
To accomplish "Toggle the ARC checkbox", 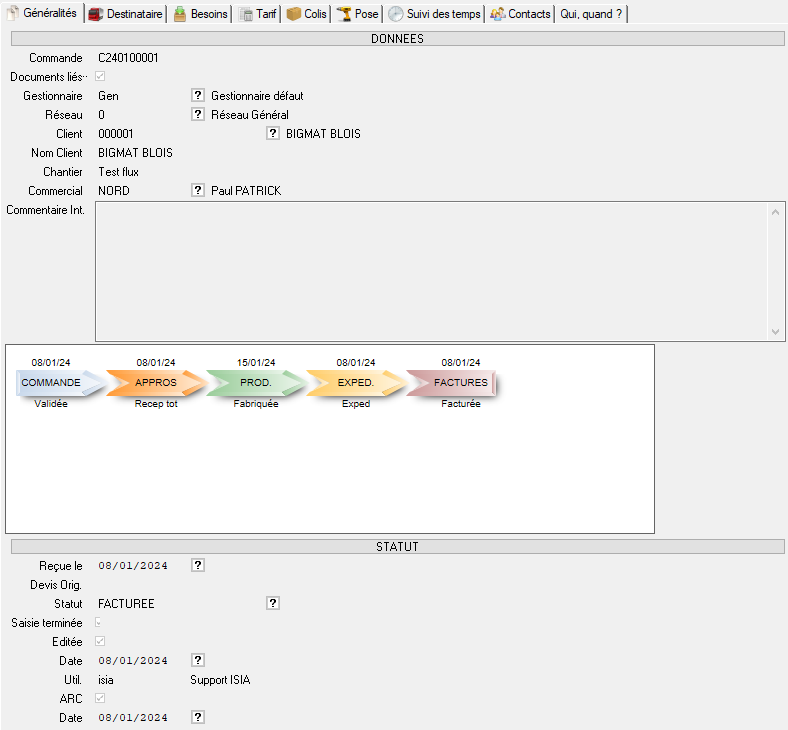I will (100, 699).
